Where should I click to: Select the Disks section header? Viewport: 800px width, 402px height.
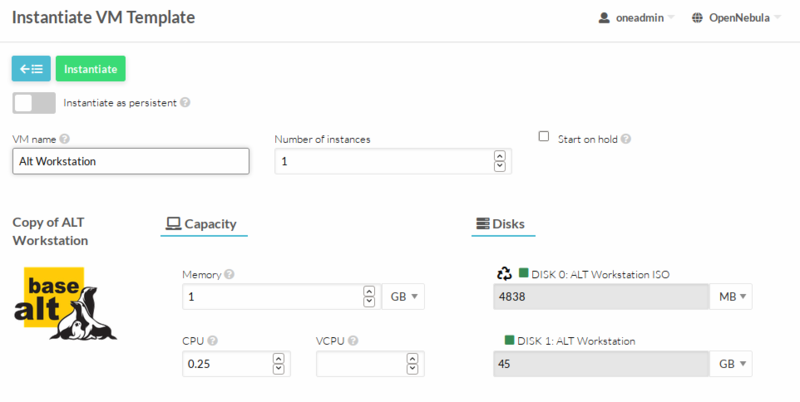pos(503,224)
